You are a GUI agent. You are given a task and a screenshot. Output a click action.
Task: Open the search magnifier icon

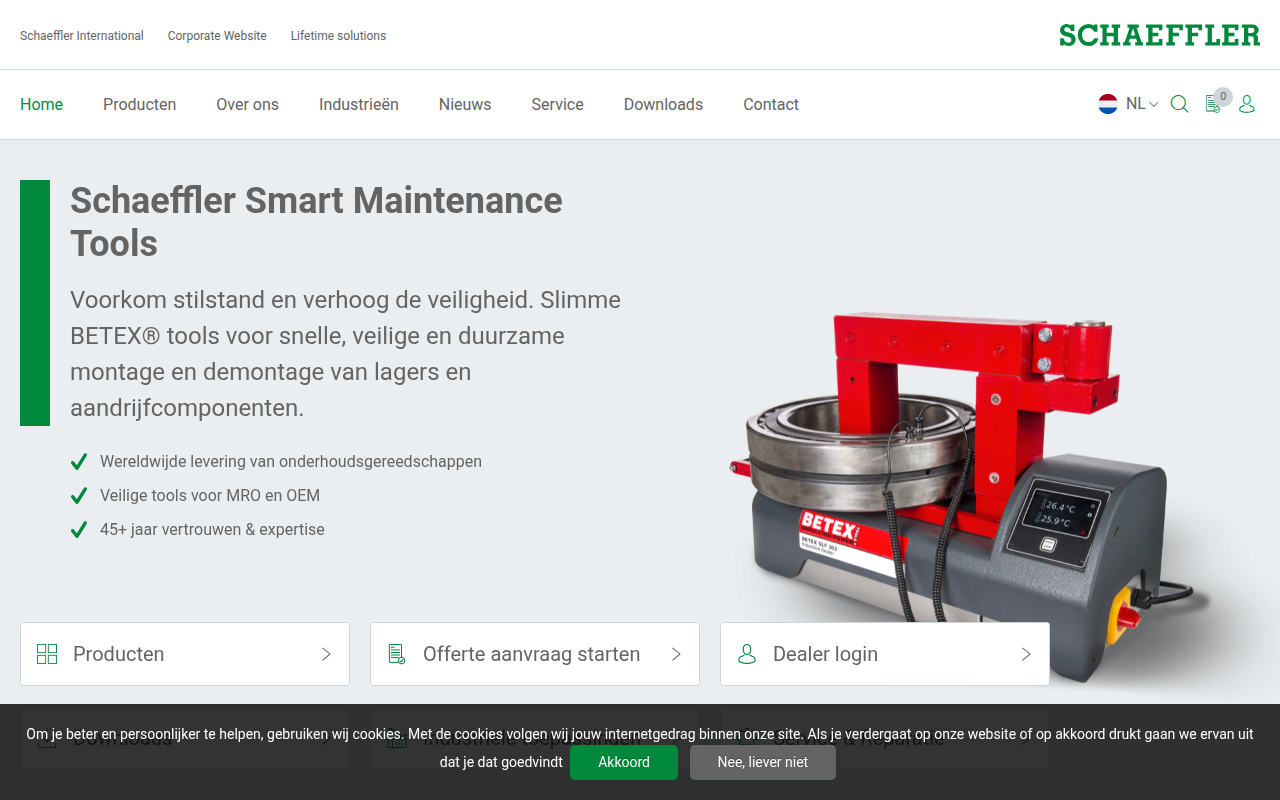[1179, 104]
